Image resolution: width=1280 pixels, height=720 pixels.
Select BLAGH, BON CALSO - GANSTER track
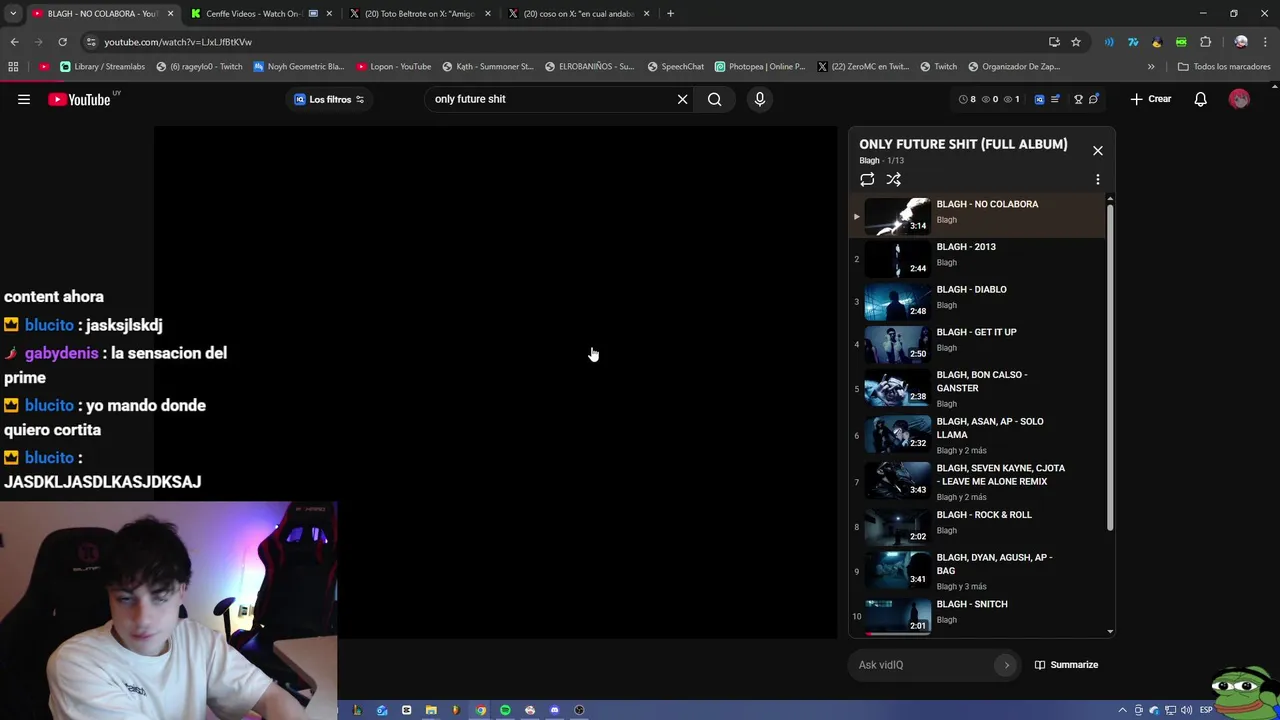coord(978,389)
